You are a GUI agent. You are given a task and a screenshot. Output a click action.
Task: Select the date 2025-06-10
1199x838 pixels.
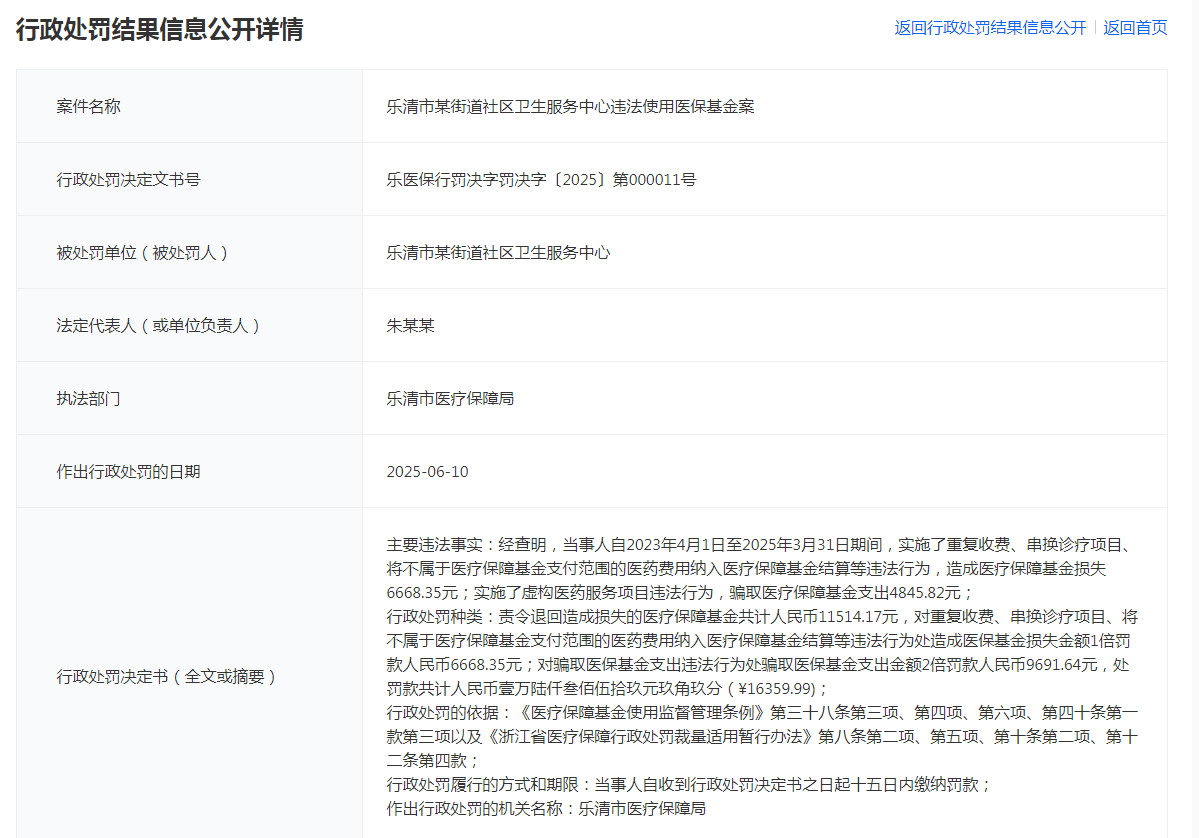427,472
